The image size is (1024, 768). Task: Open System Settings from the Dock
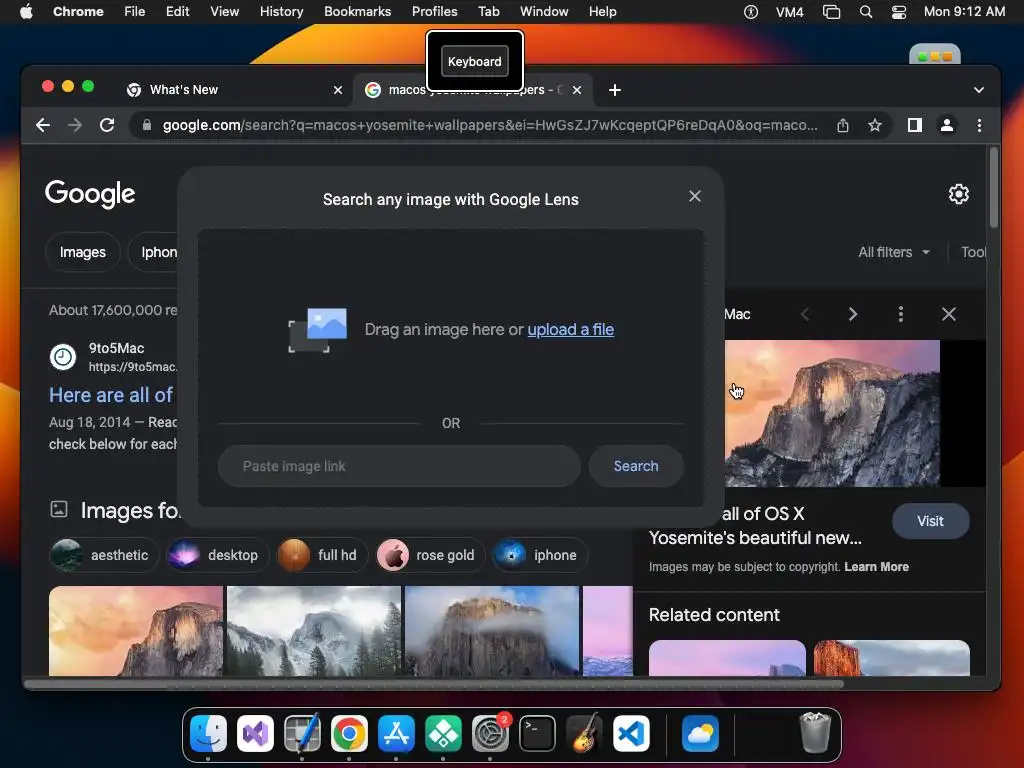pos(490,733)
